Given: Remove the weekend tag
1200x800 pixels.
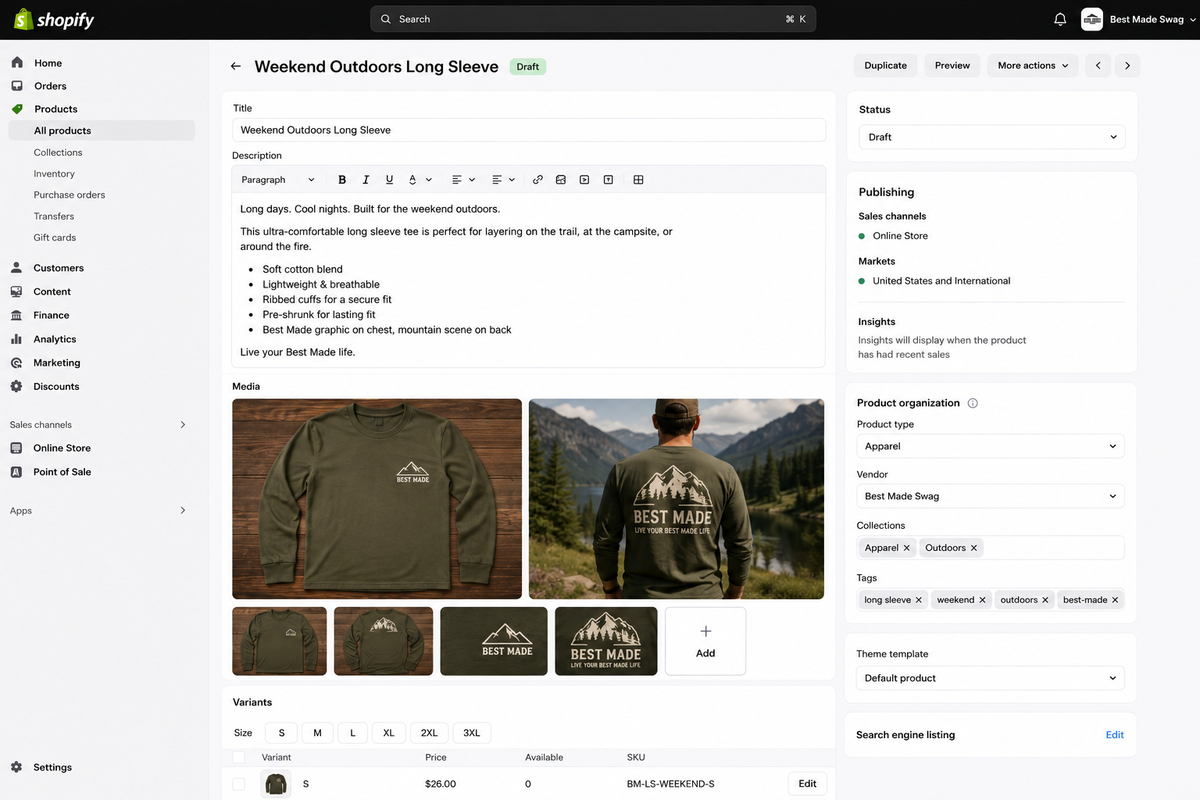Looking at the screenshot, I should pyautogui.click(x=982, y=600).
